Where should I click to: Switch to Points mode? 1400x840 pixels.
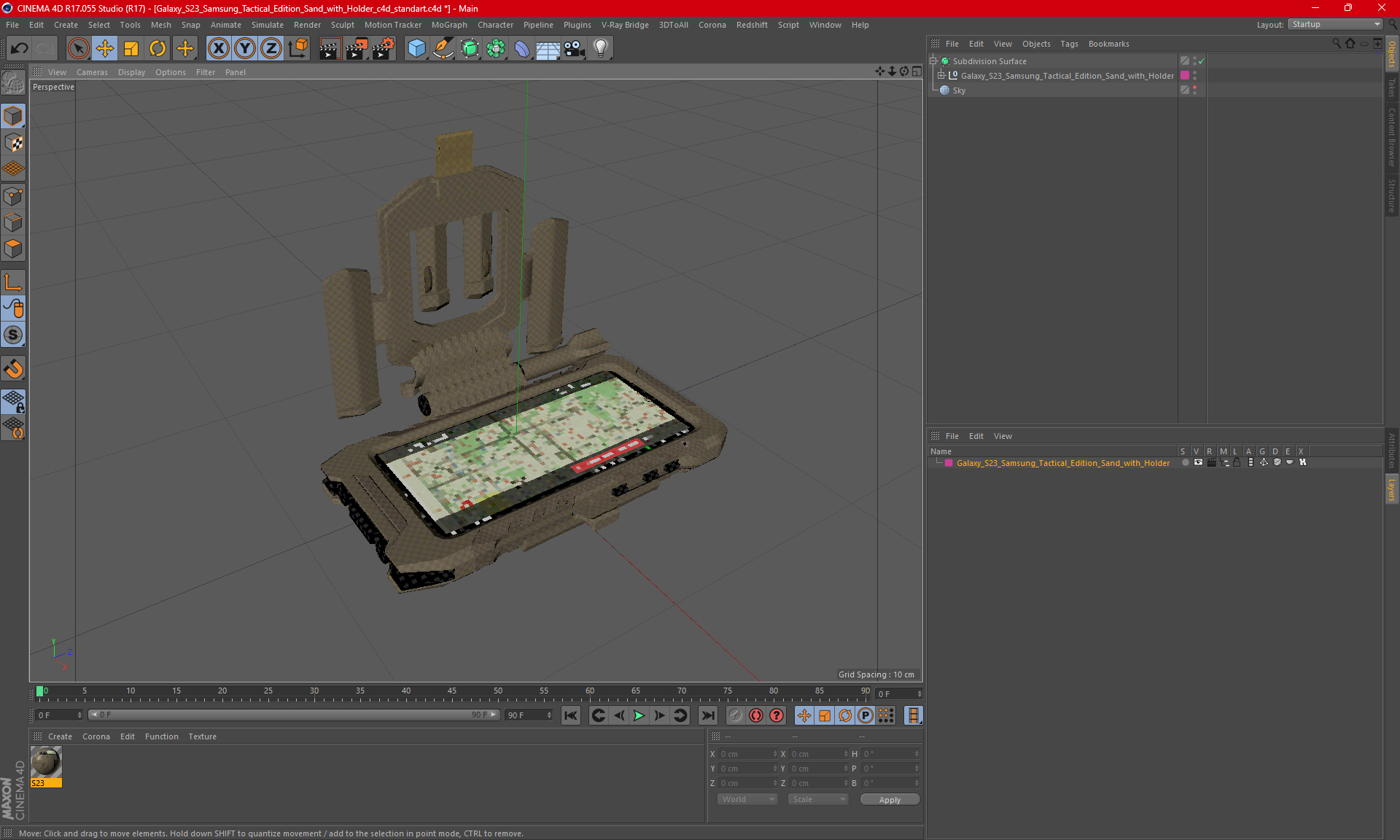[13, 195]
